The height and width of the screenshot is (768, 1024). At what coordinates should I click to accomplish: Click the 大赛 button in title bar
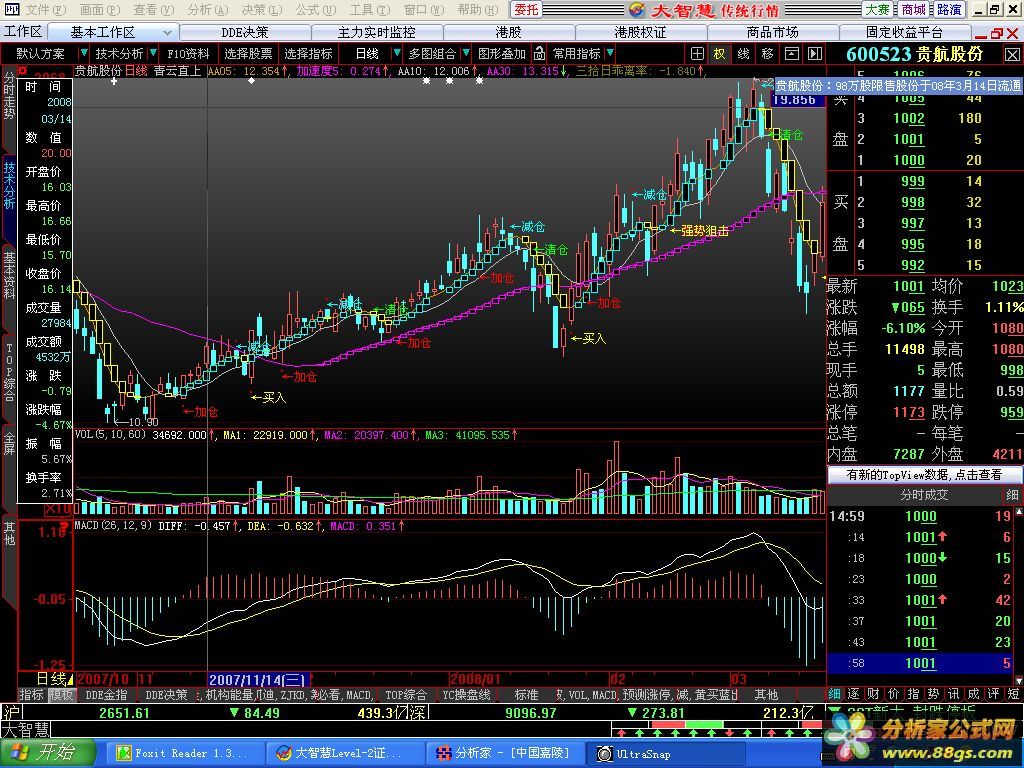coord(877,10)
